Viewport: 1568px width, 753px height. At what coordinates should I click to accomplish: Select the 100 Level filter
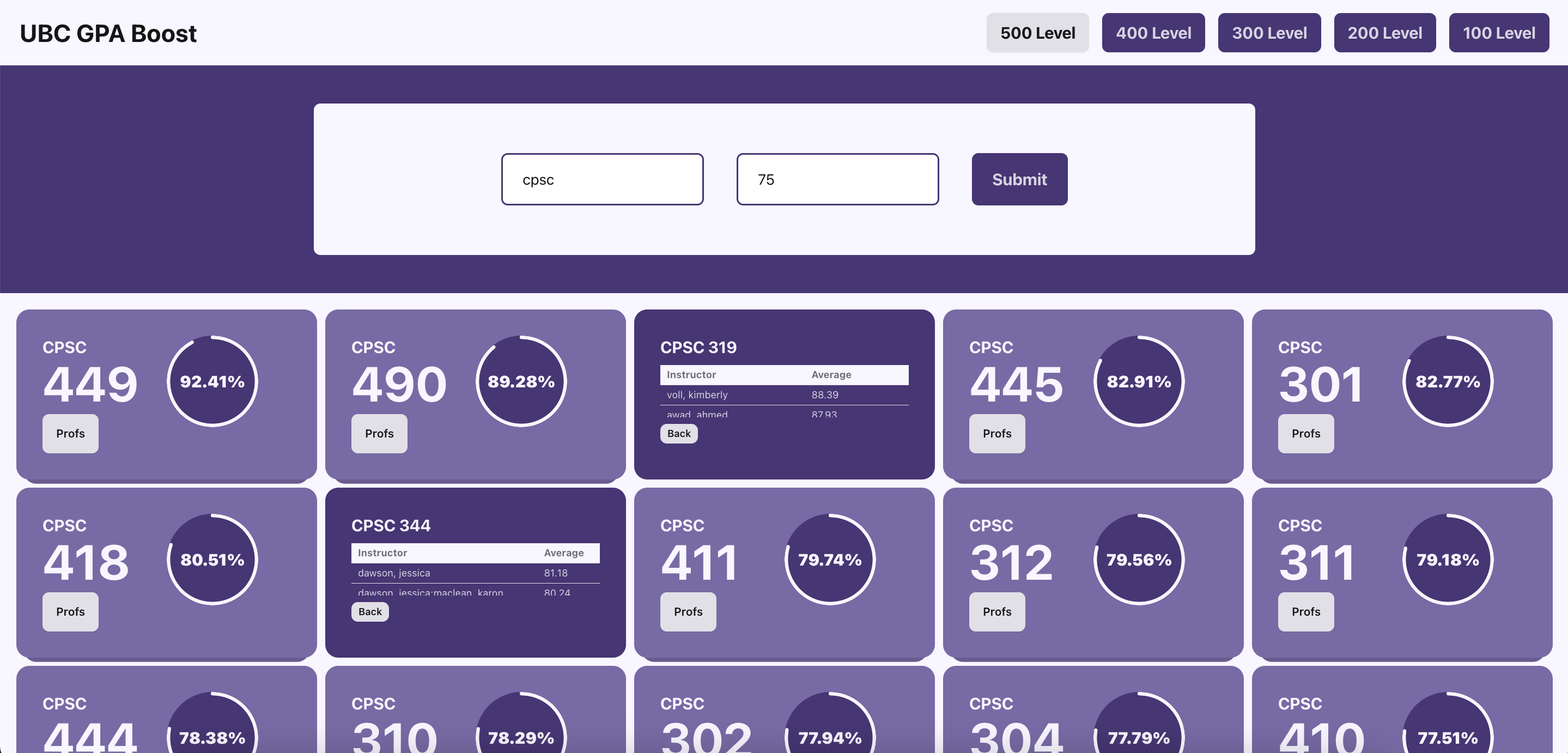coord(1499,33)
